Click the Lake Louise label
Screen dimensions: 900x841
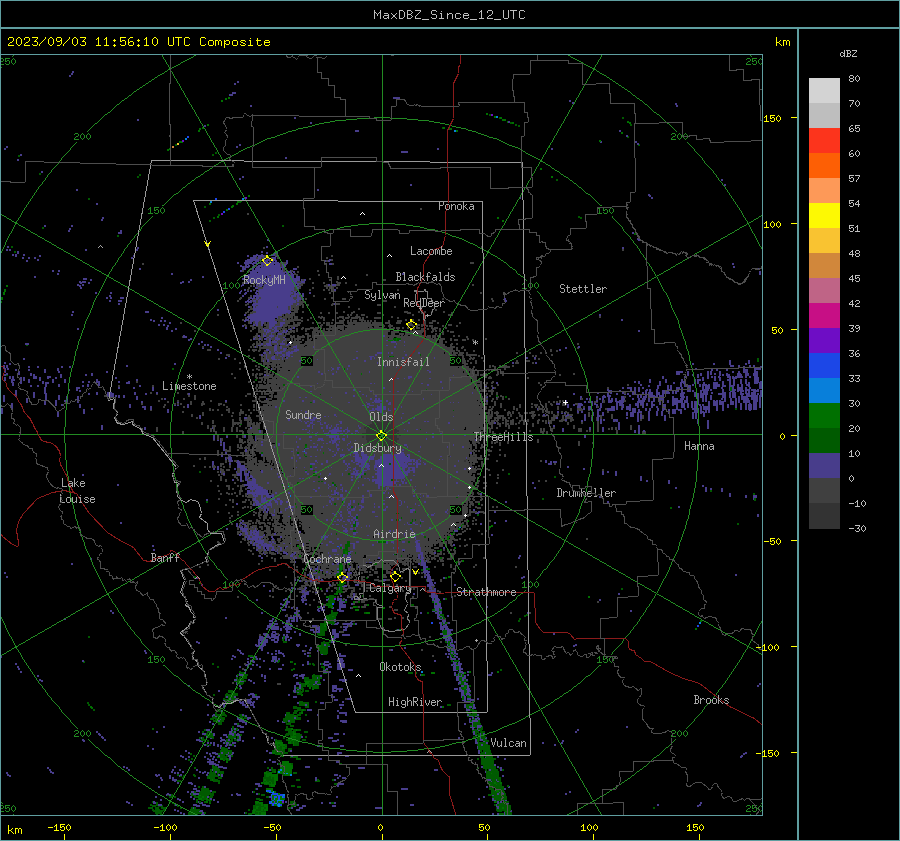tap(77, 491)
